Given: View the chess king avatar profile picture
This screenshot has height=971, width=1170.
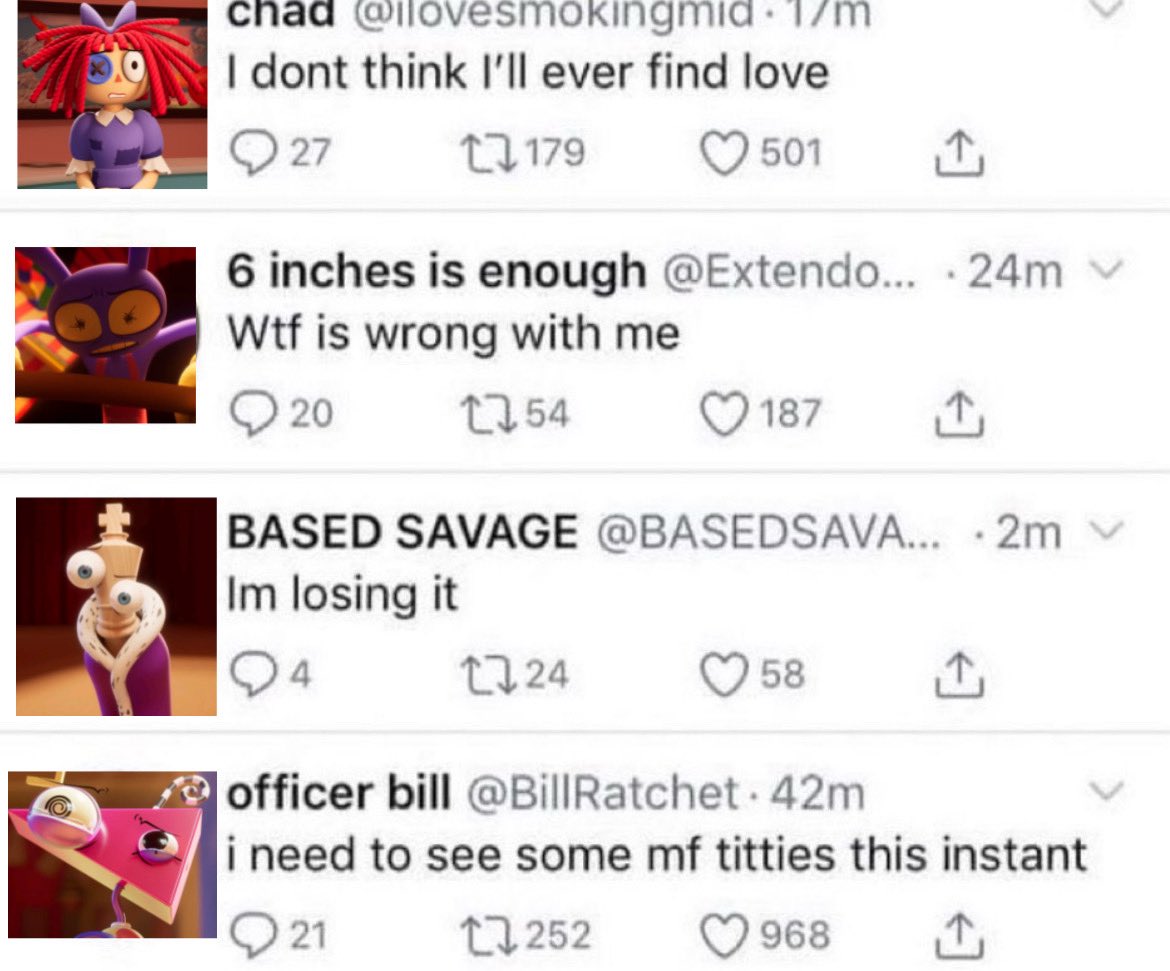Looking at the screenshot, I should [116, 606].
